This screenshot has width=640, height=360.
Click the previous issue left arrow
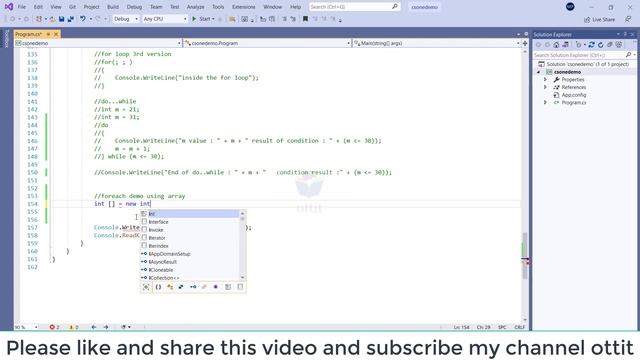coord(94,327)
